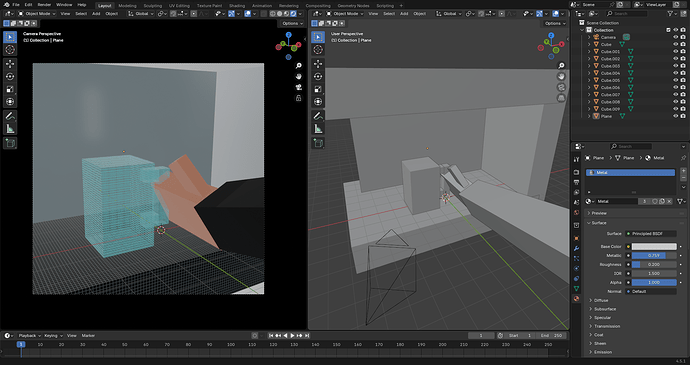The height and width of the screenshot is (365, 690).
Task: Open the Output properties tab
Action: coord(576,182)
